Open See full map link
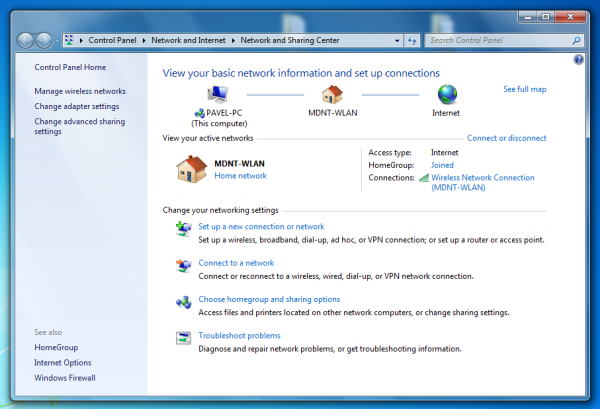 525,89
